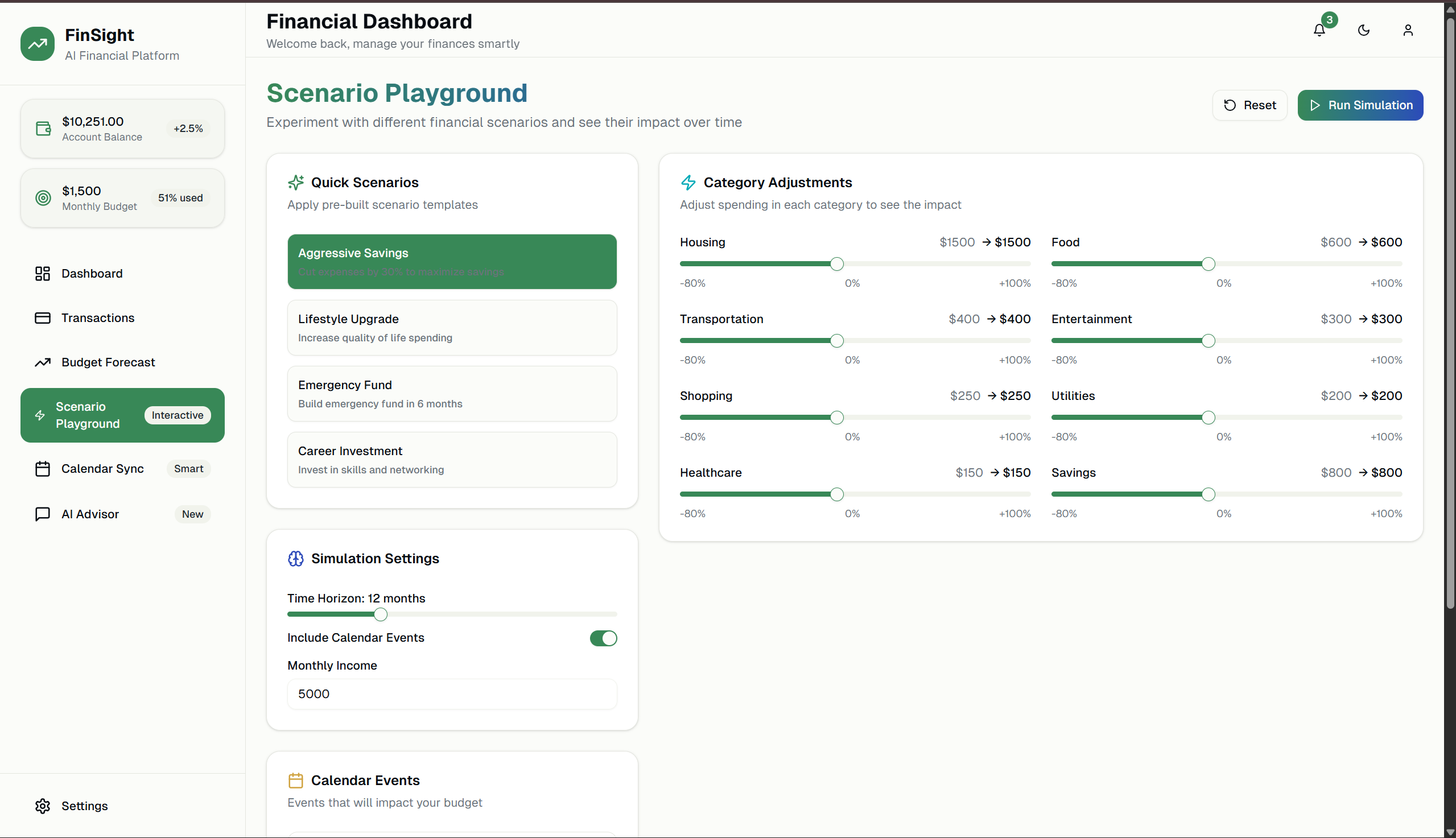Apply the Lifestyle Upgrade scenario
Image resolution: width=1456 pixels, height=838 pixels.
coord(452,328)
